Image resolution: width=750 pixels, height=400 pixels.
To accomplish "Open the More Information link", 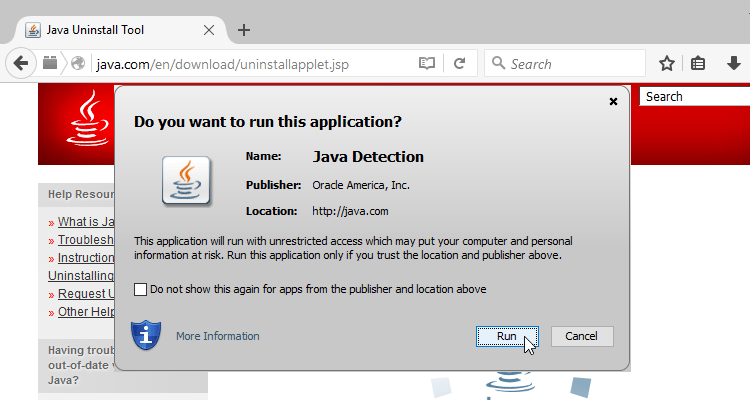I will [x=218, y=336].
